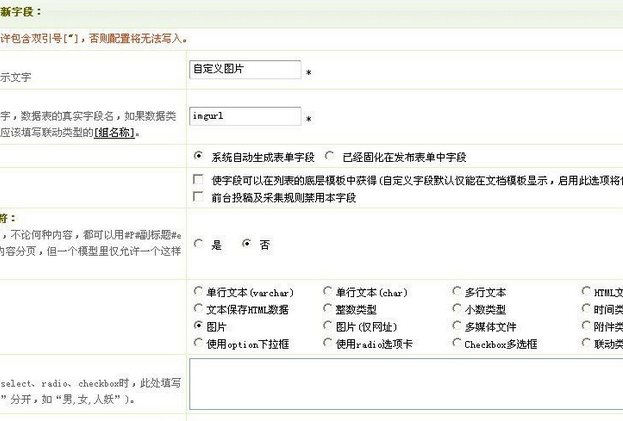Select 单行文本(char) data type
Viewport: 623px width, 421px height.
click(x=328, y=292)
